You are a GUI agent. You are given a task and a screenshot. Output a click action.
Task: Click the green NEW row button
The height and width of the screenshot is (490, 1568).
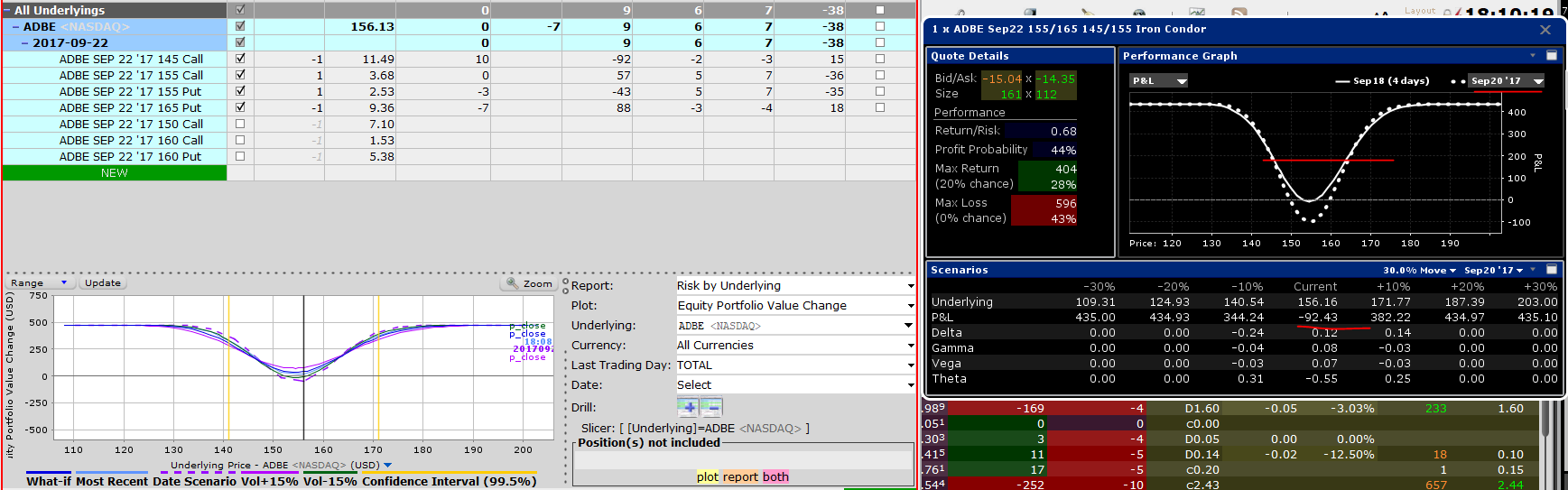tap(115, 172)
